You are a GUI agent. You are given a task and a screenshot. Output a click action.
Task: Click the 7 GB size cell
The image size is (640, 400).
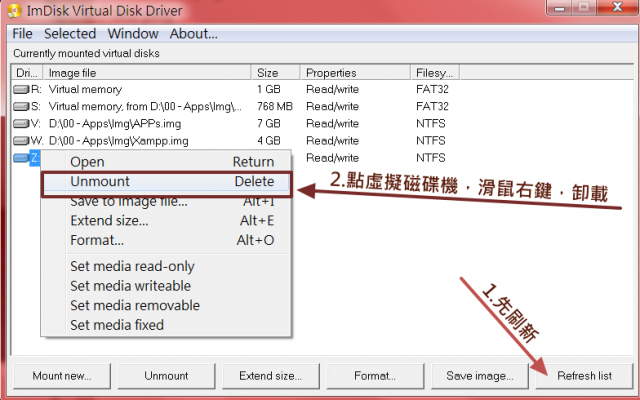click(269, 124)
